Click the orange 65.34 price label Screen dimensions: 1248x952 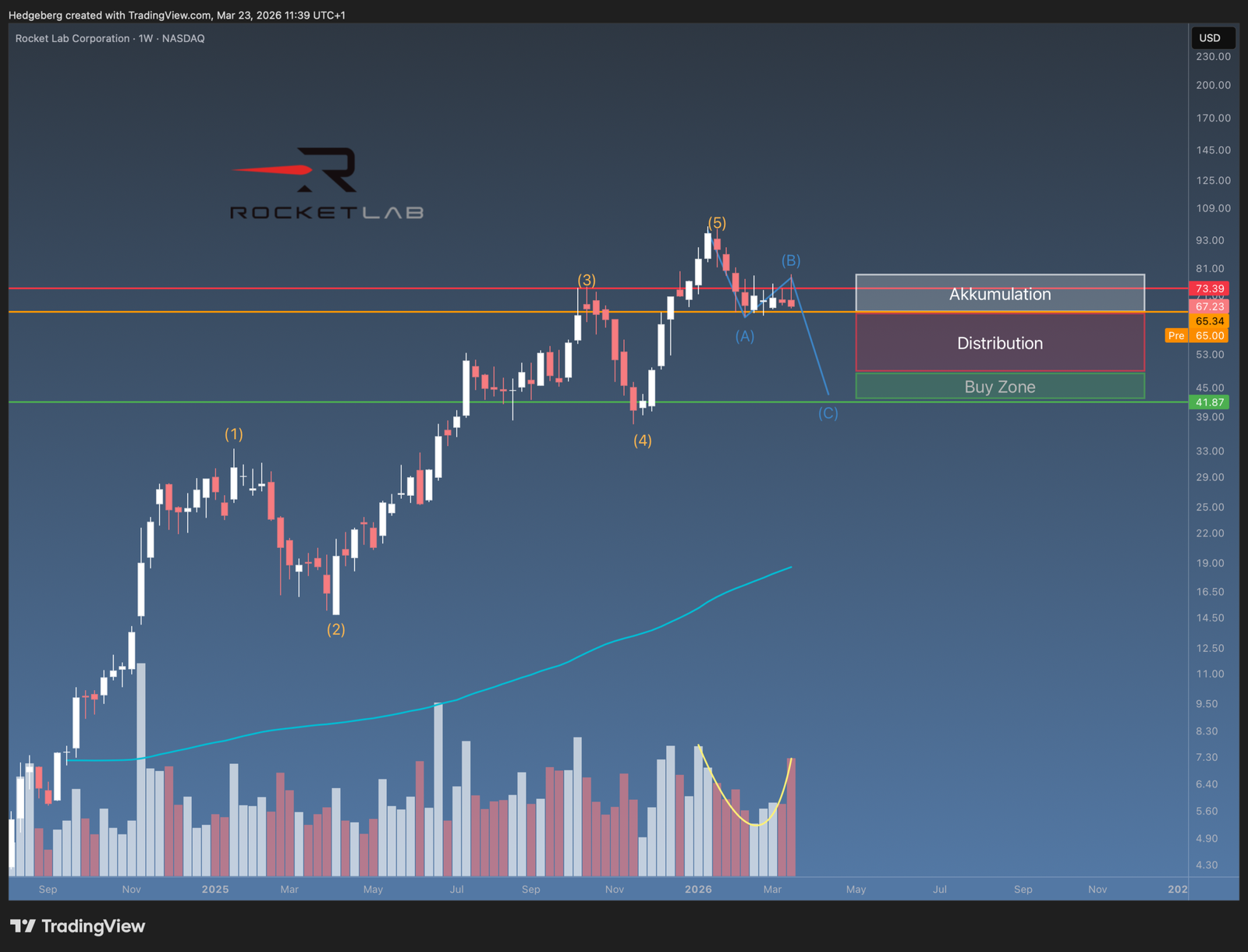tap(1209, 321)
